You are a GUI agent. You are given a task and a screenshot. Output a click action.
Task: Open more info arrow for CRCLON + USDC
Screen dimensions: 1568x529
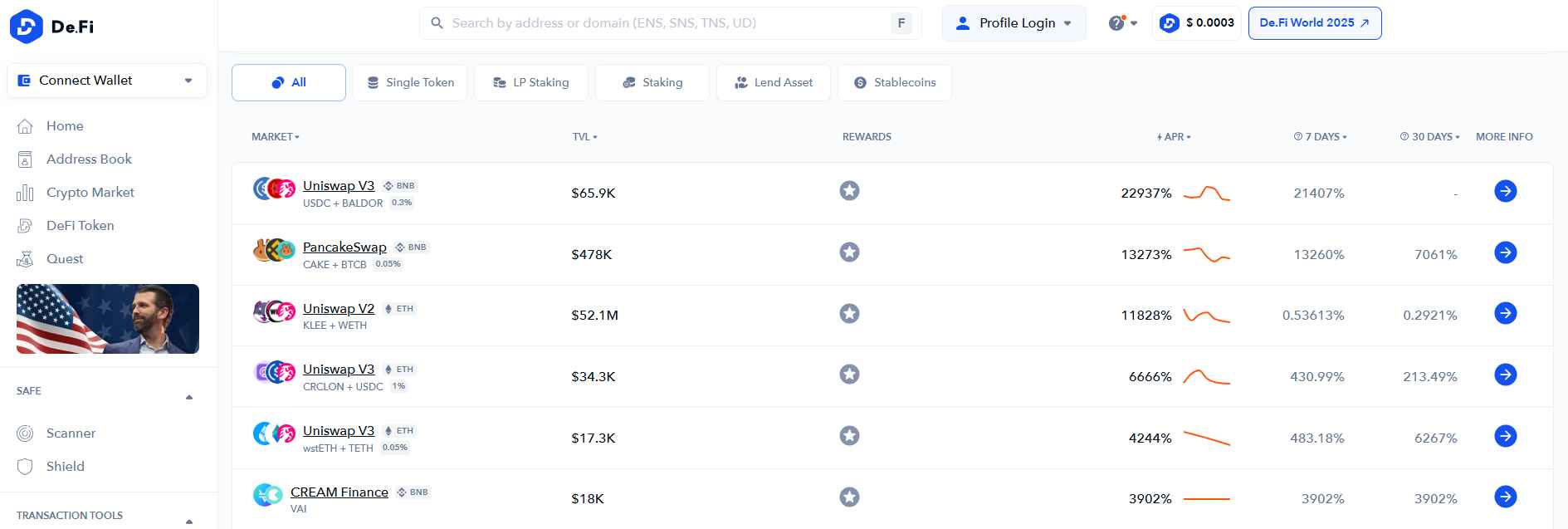pyautogui.click(x=1506, y=375)
